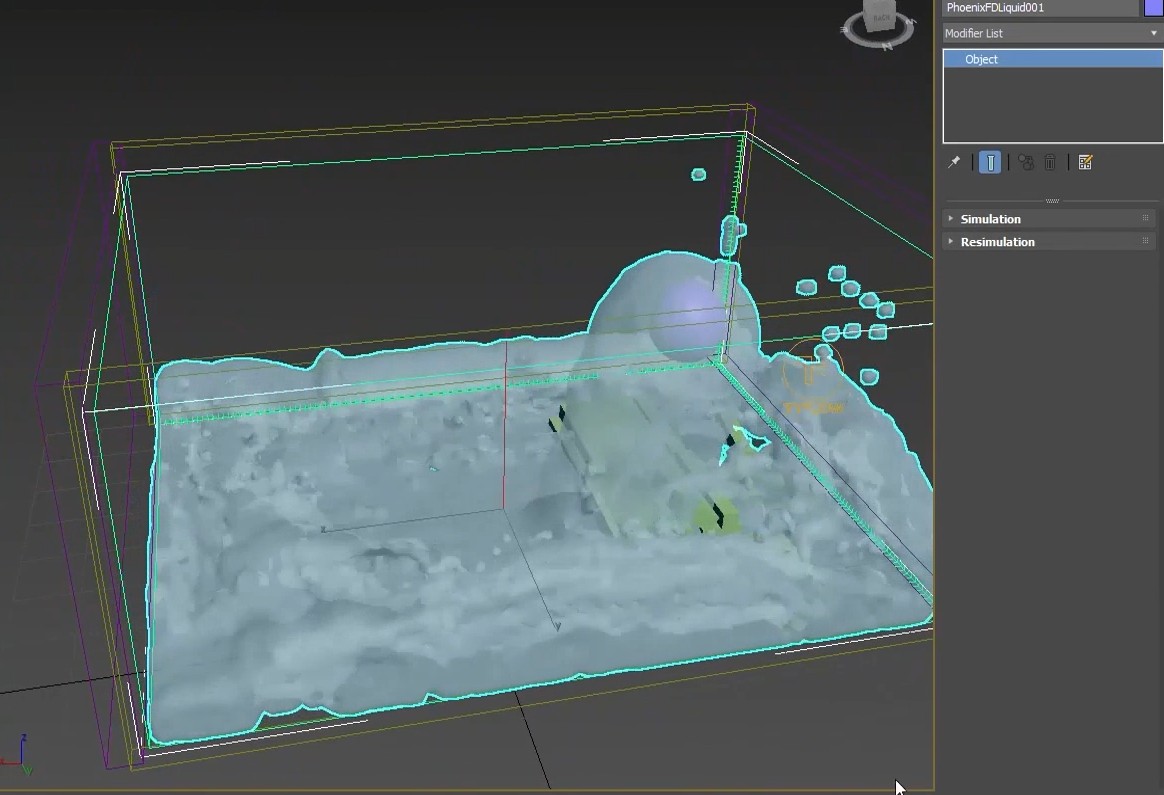Click the Remove Modifier trash icon
Viewport: 1164px width, 795px height.
pos(1050,162)
